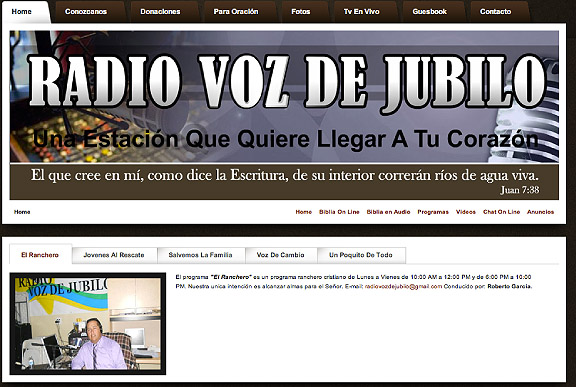Click the Radio Voz de Jubilo banner
This screenshot has width=576, height=387.
coord(284,97)
